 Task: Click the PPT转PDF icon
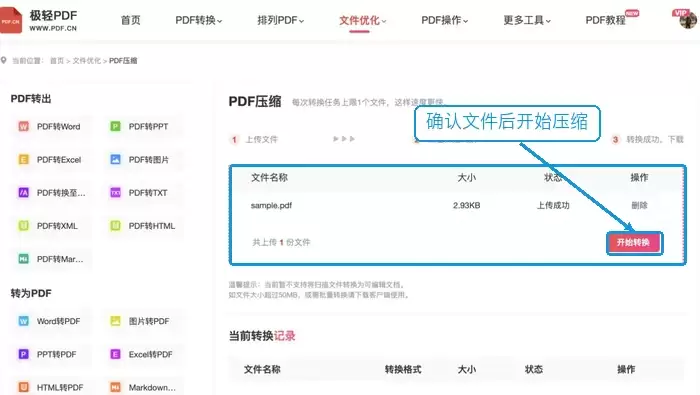tap(24, 354)
